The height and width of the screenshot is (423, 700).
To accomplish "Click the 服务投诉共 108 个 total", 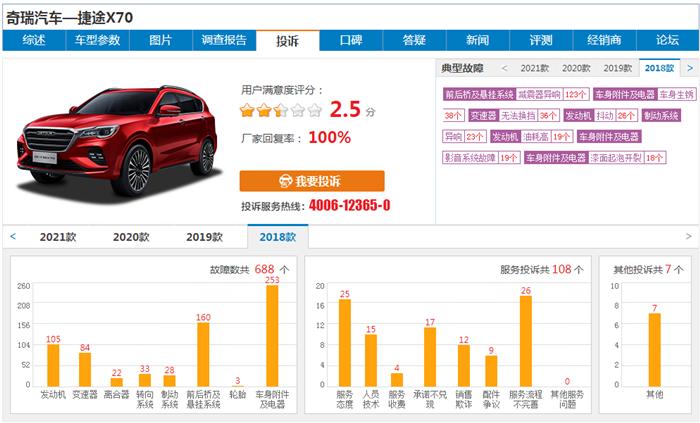I will [x=542, y=270].
